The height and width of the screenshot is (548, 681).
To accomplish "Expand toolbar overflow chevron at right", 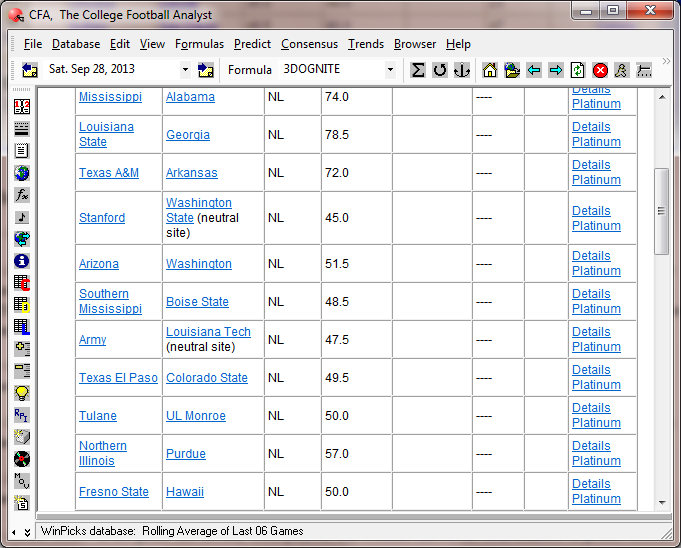I will [x=666, y=62].
